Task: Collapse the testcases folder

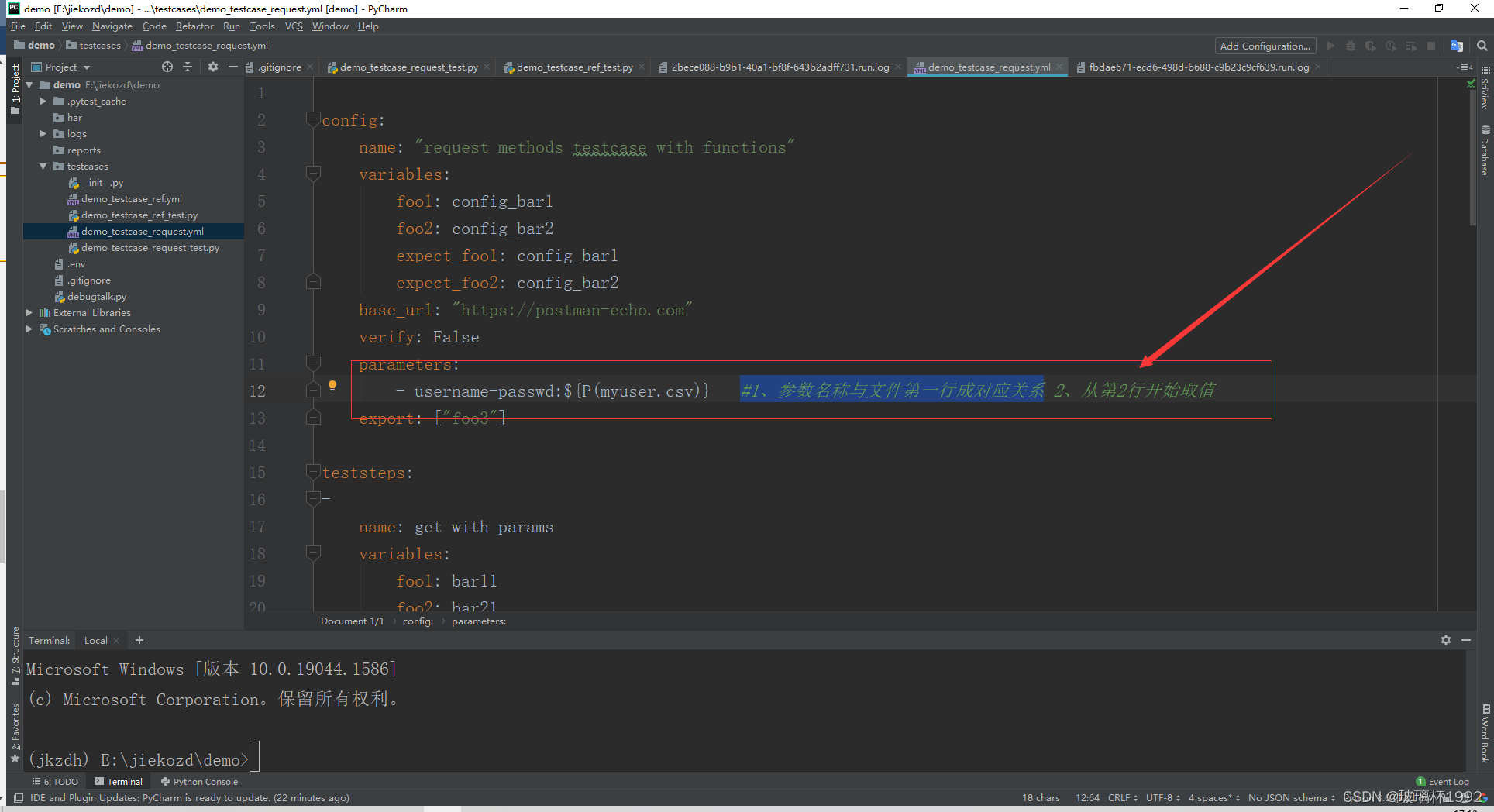Action: (x=43, y=167)
